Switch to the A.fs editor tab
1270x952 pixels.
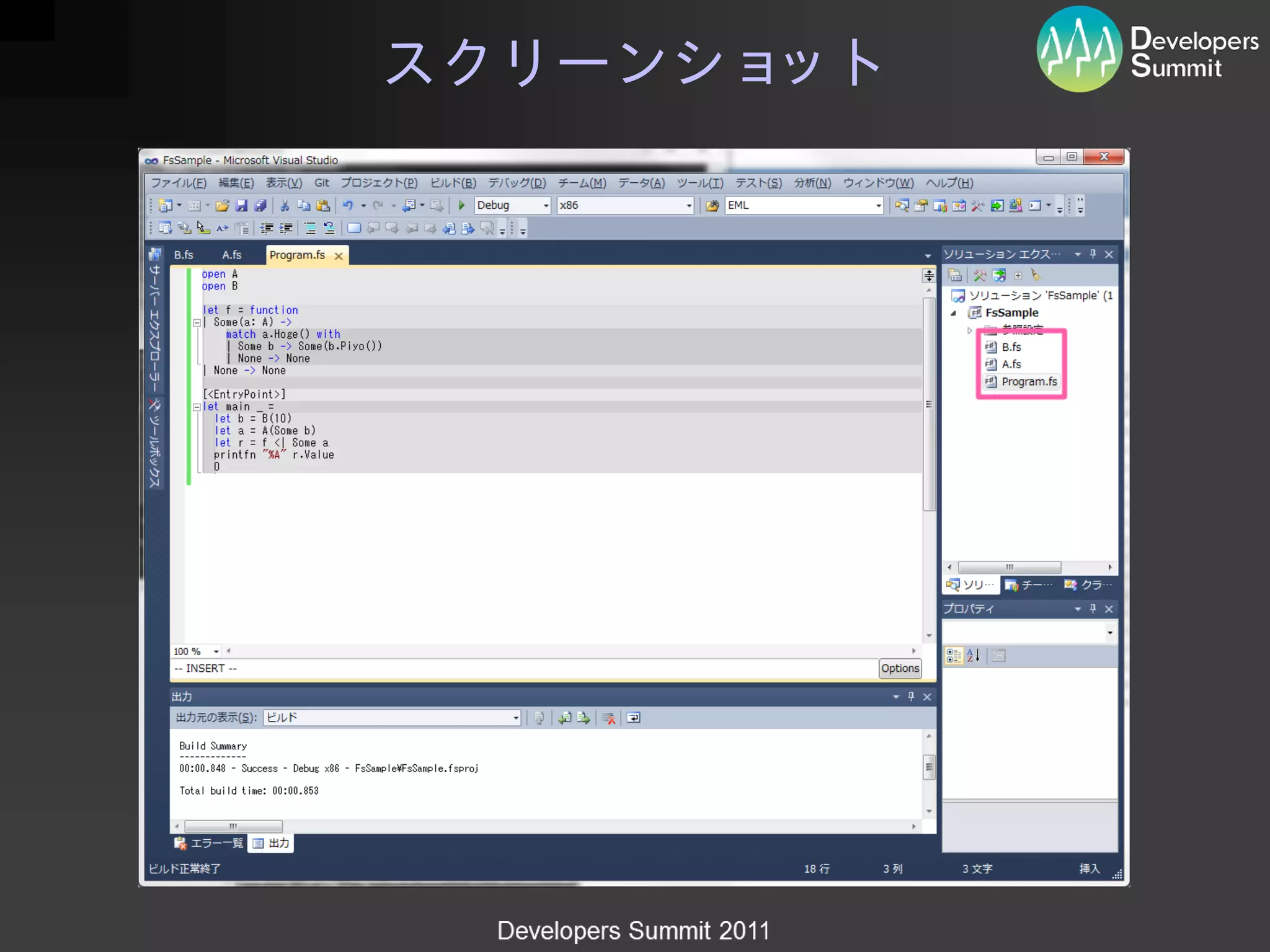point(231,255)
